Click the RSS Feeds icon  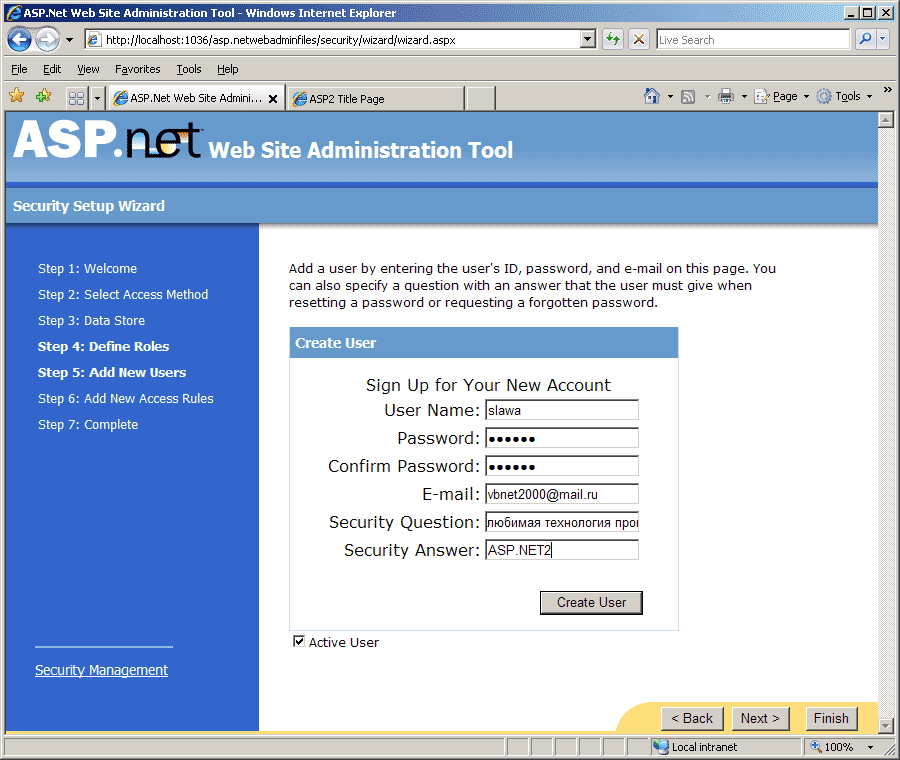coord(688,96)
